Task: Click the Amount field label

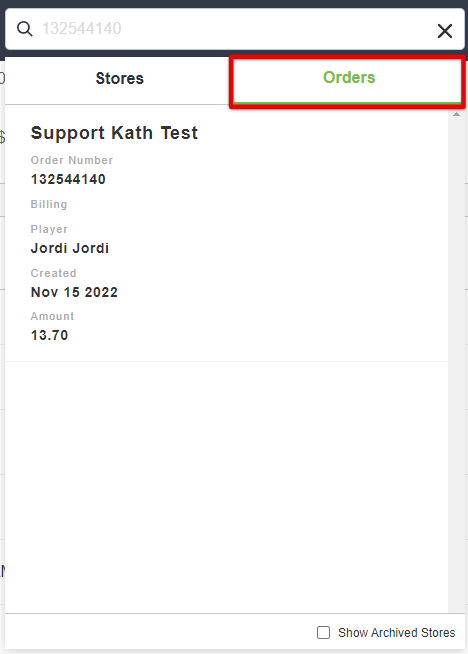Action: [52, 316]
